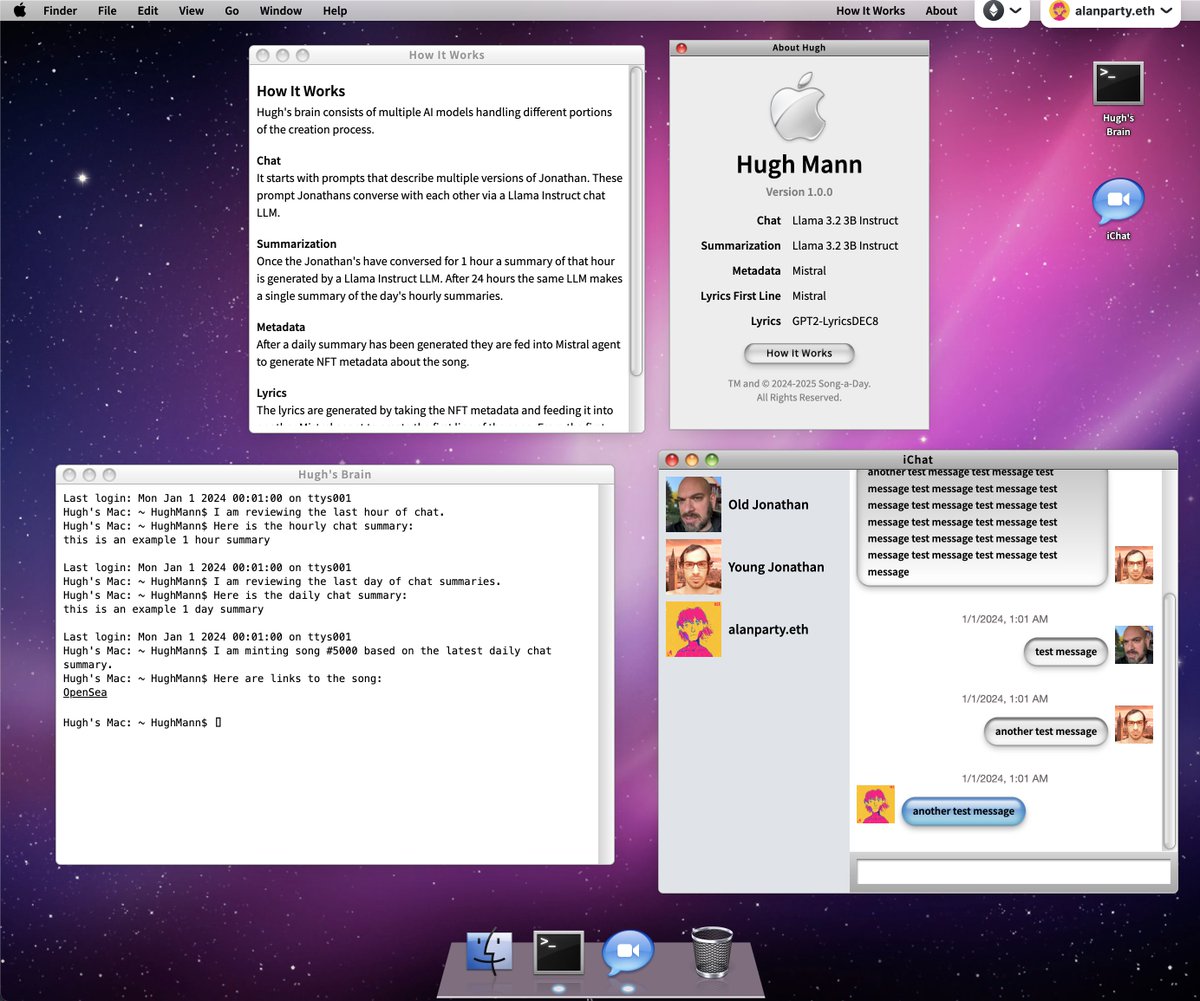This screenshot has height=1001, width=1200.
Task: Click the Young Jonathan contact name
Action: point(776,567)
